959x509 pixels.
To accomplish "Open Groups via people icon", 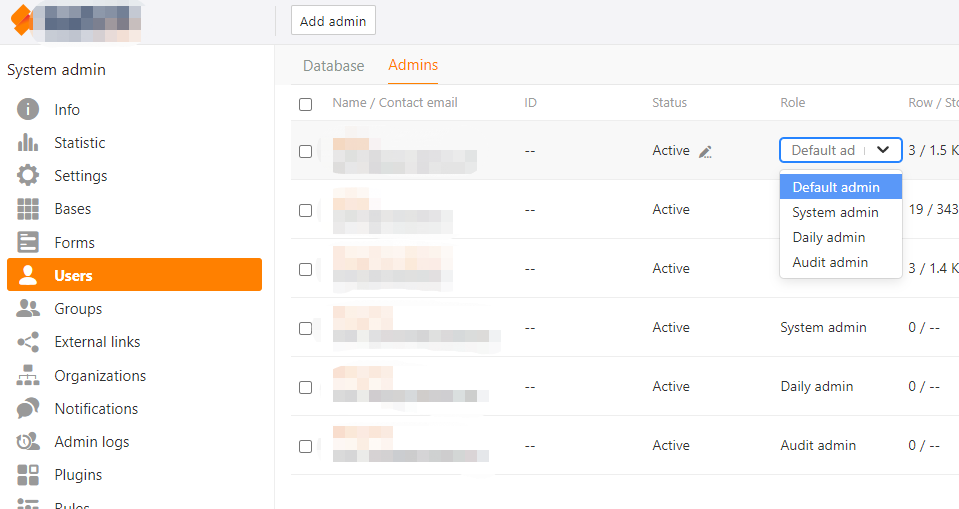I will click(28, 309).
